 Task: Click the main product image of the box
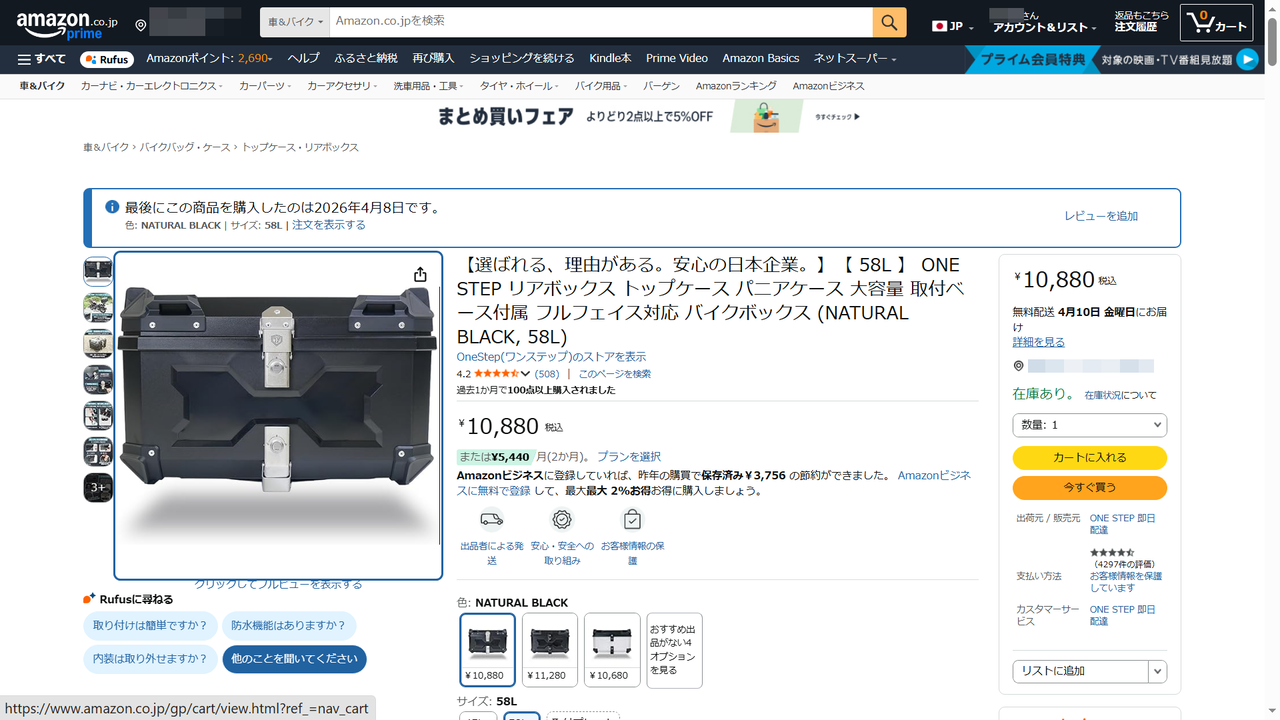click(278, 415)
